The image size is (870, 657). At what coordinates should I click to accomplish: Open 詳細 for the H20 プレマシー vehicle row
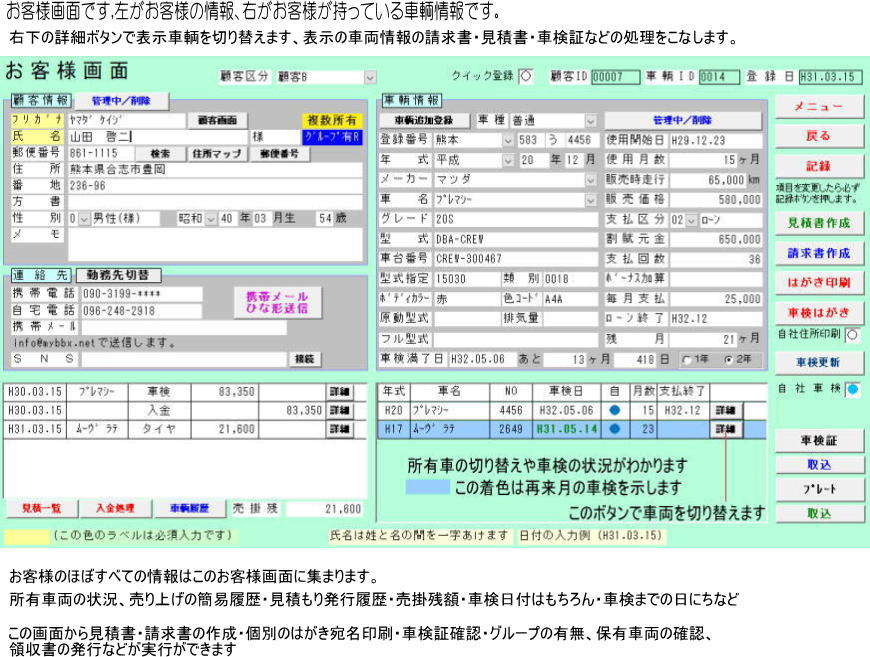(x=726, y=411)
